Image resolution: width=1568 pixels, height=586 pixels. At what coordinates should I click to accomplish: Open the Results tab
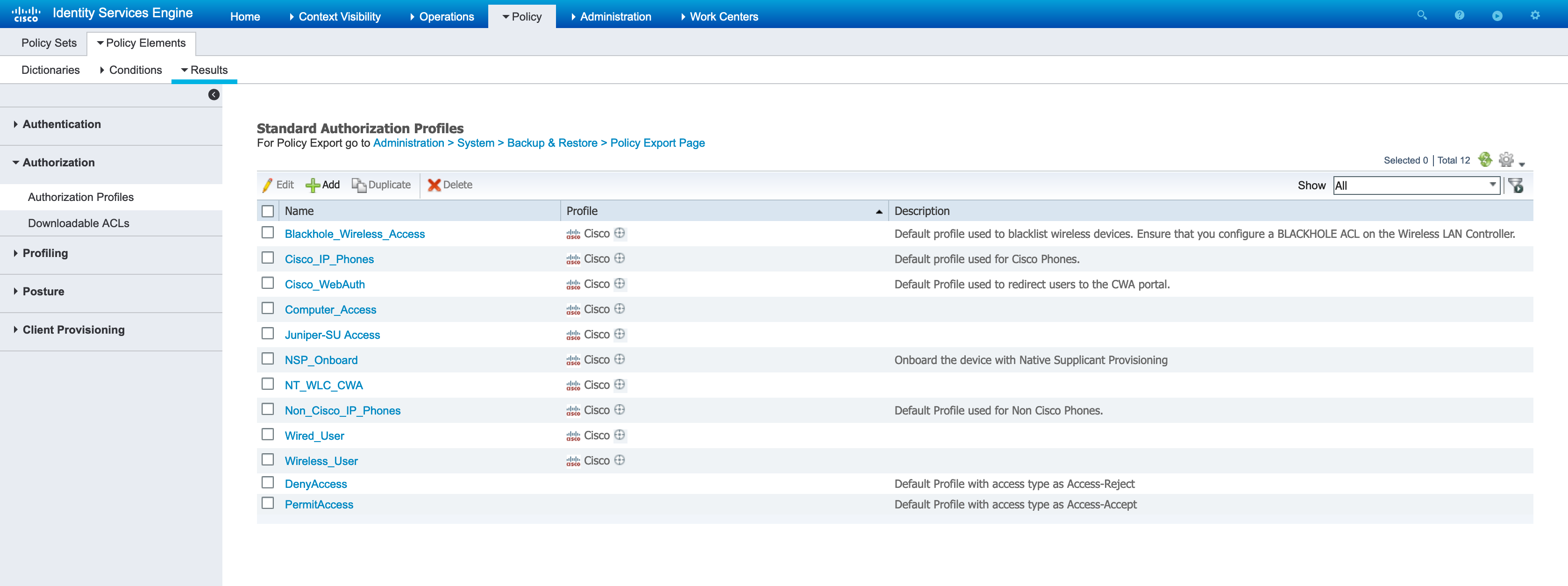tap(205, 70)
